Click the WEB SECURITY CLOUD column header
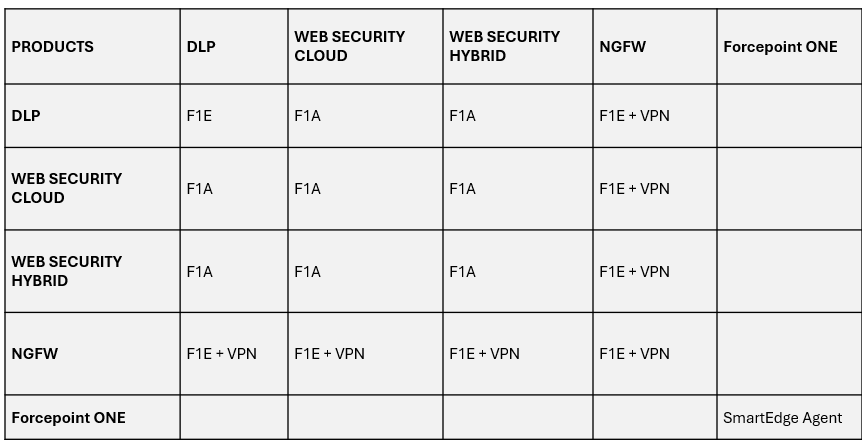This screenshot has height=442, width=862. pyautogui.click(x=349, y=47)
